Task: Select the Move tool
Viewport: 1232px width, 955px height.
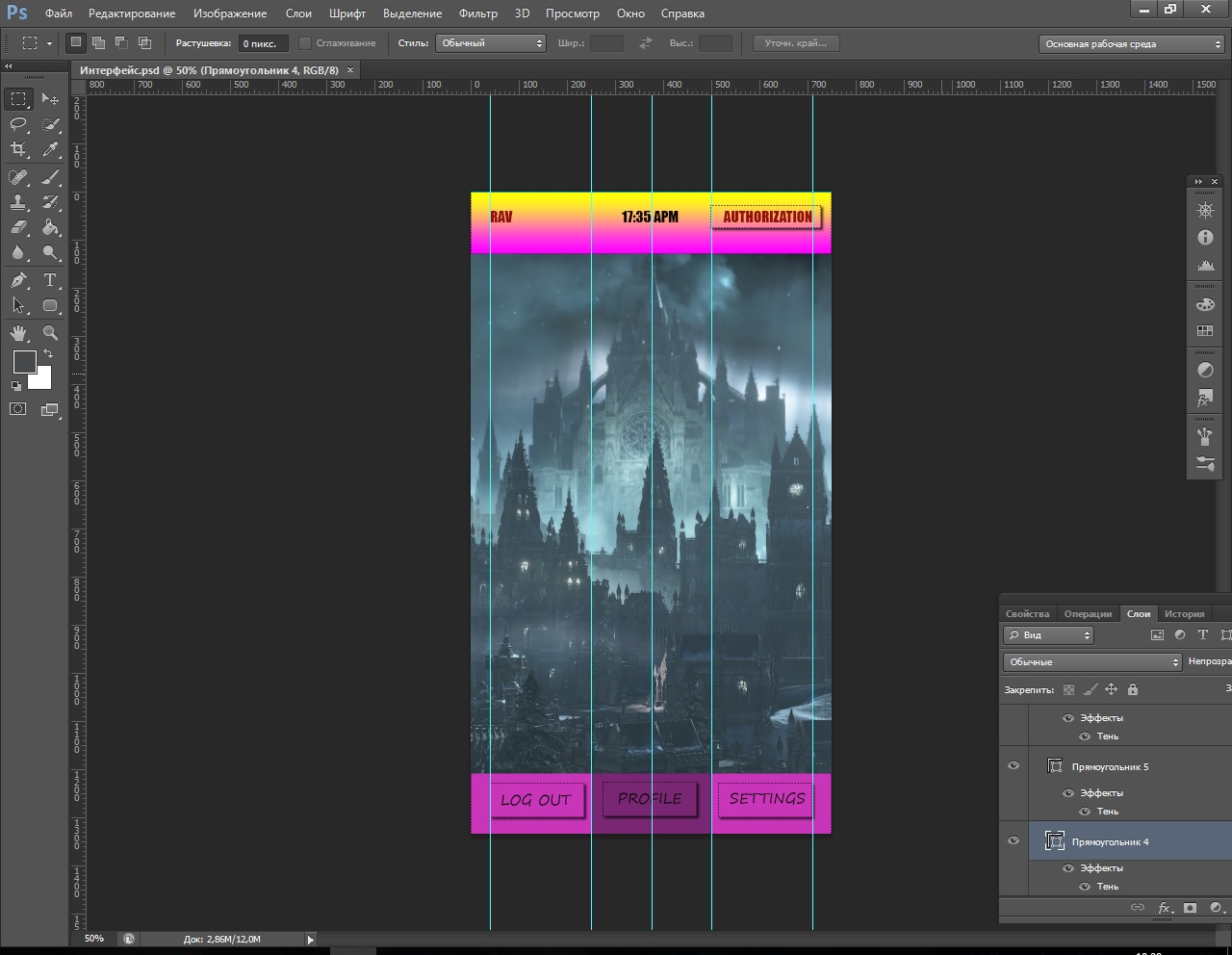Action: tap(50, 99)
